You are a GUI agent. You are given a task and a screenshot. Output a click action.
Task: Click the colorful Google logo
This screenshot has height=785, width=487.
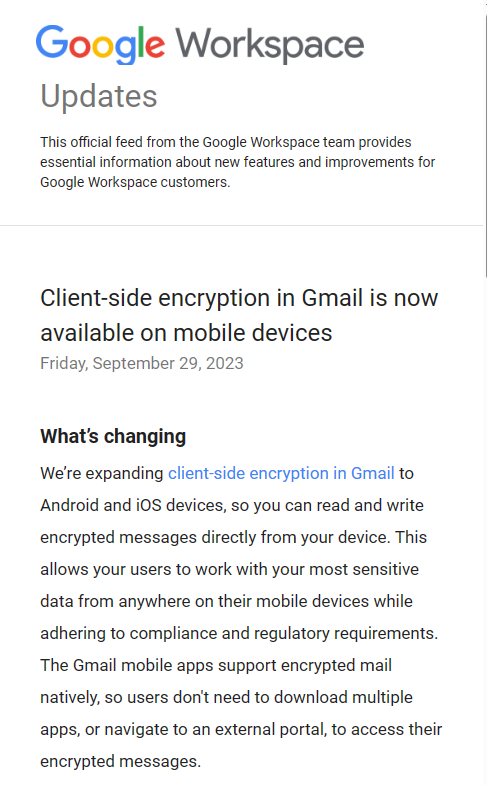[100, 44]
